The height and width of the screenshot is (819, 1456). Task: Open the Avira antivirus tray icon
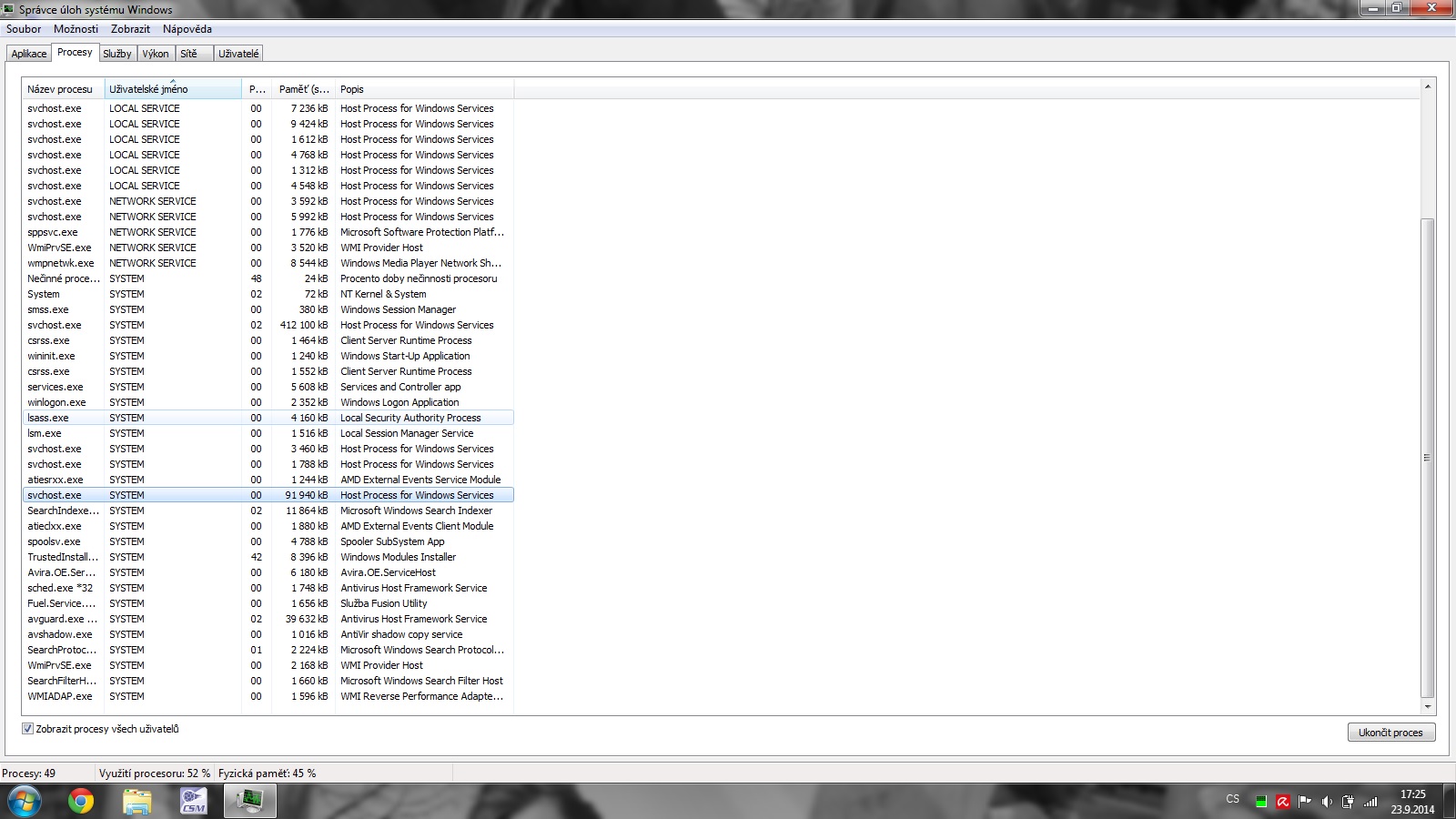[1283, 802]
